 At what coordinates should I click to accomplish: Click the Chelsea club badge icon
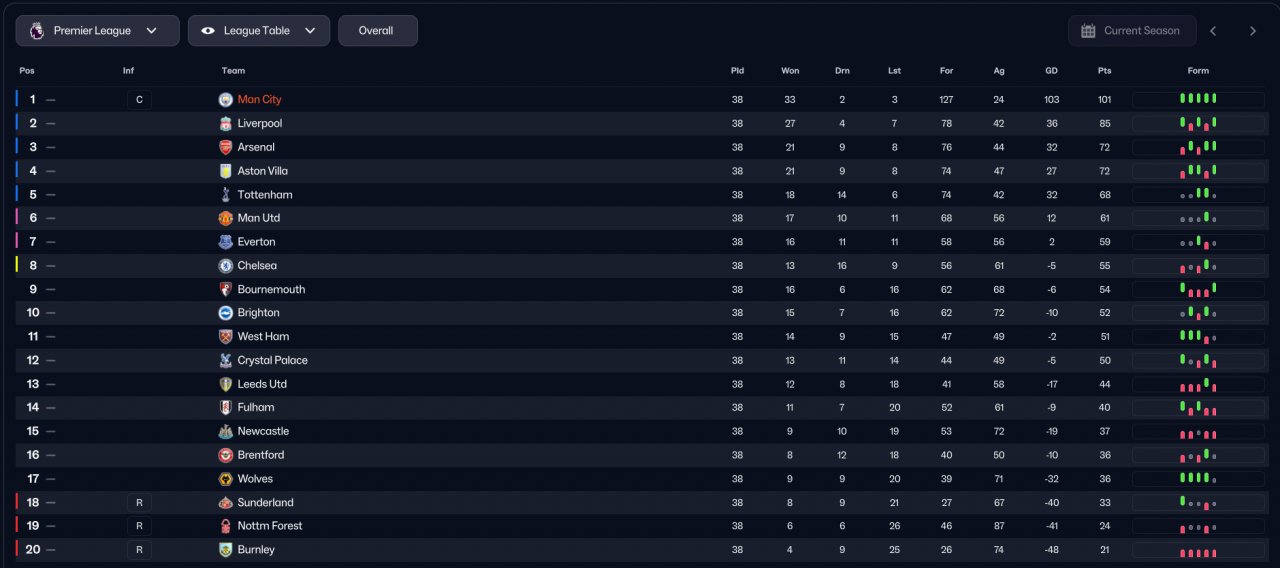(x=225, y=266)
